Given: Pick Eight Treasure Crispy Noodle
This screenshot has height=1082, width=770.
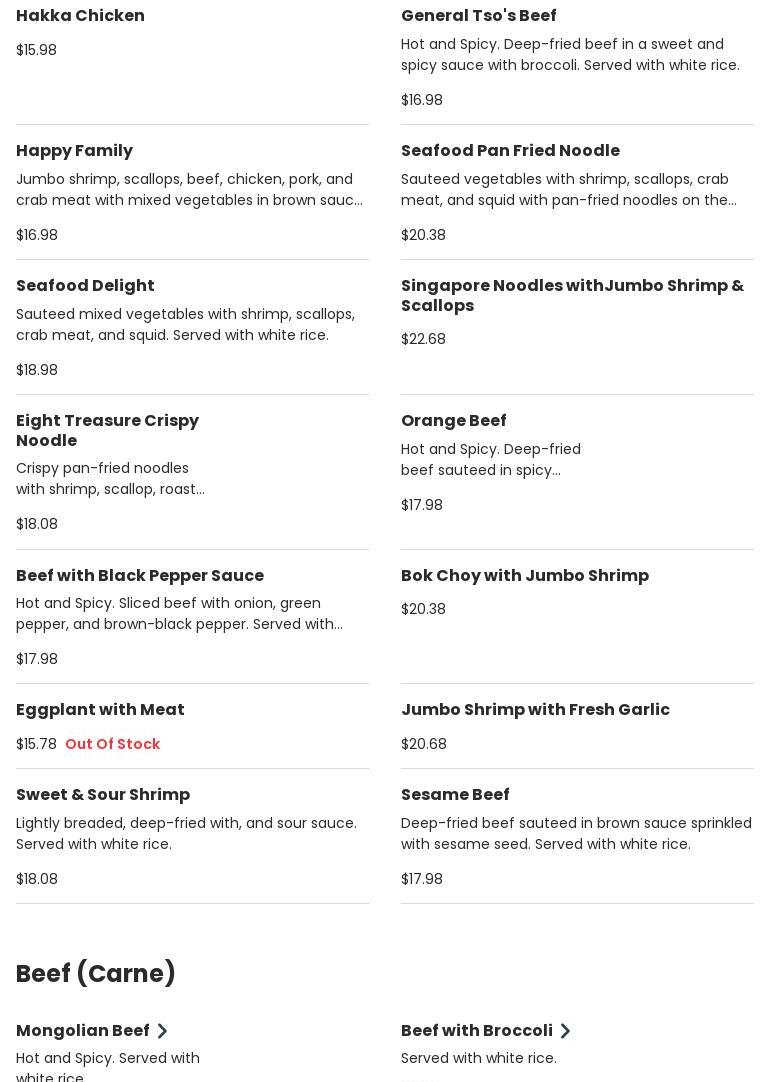Looking at the screenshot, I should click(x=107, y=430).
